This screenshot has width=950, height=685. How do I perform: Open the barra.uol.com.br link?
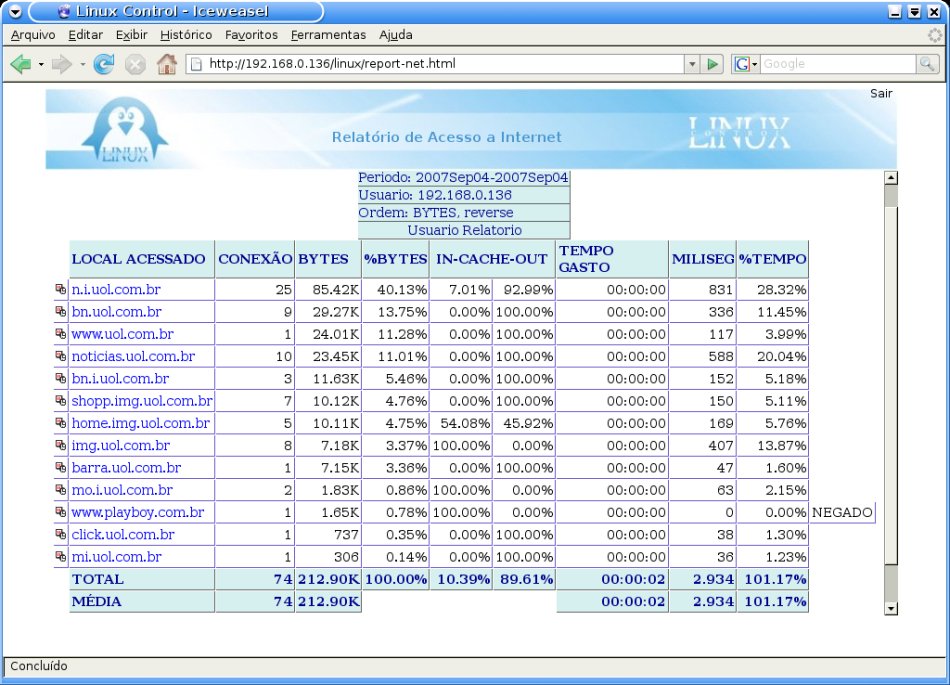[126, 468]
